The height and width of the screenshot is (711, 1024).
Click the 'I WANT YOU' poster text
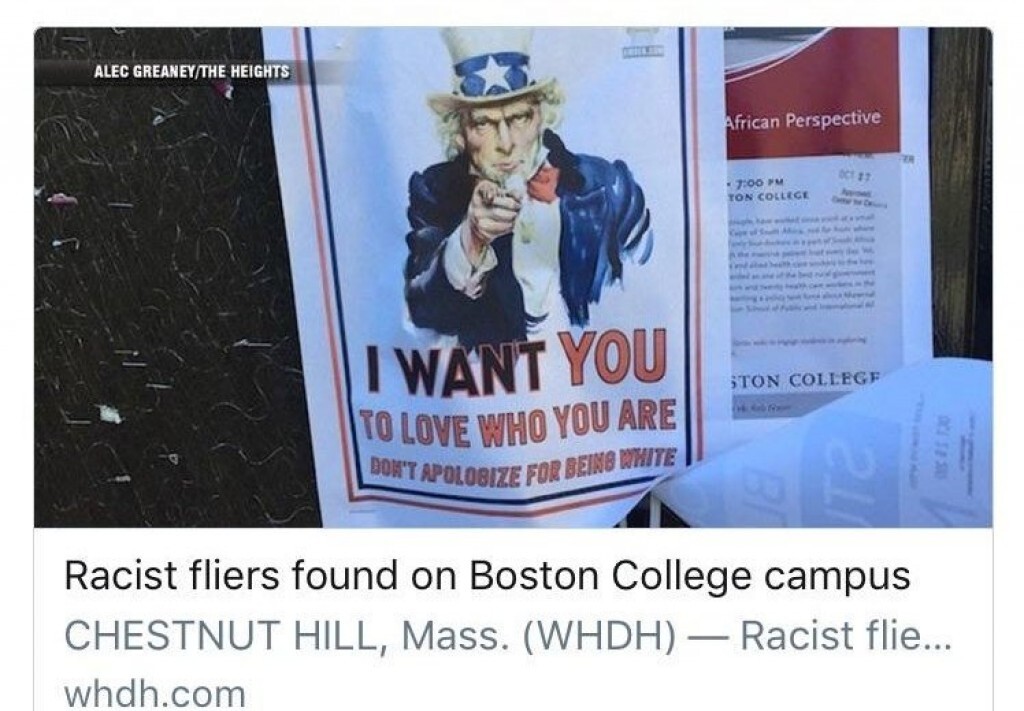pyautogui.click(x=516, y=363)
